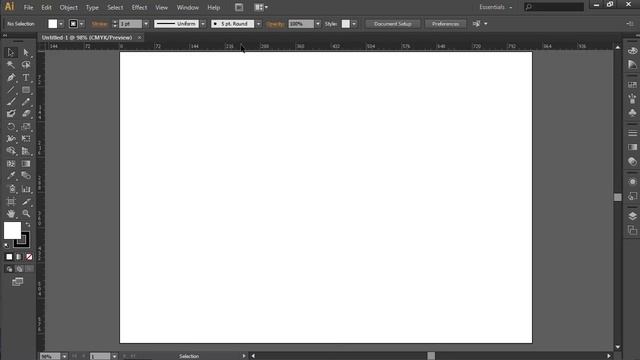Select the Paintbrush tool
Image resolution: width=640 pixels, height=360 pixels.
point(11,102)
